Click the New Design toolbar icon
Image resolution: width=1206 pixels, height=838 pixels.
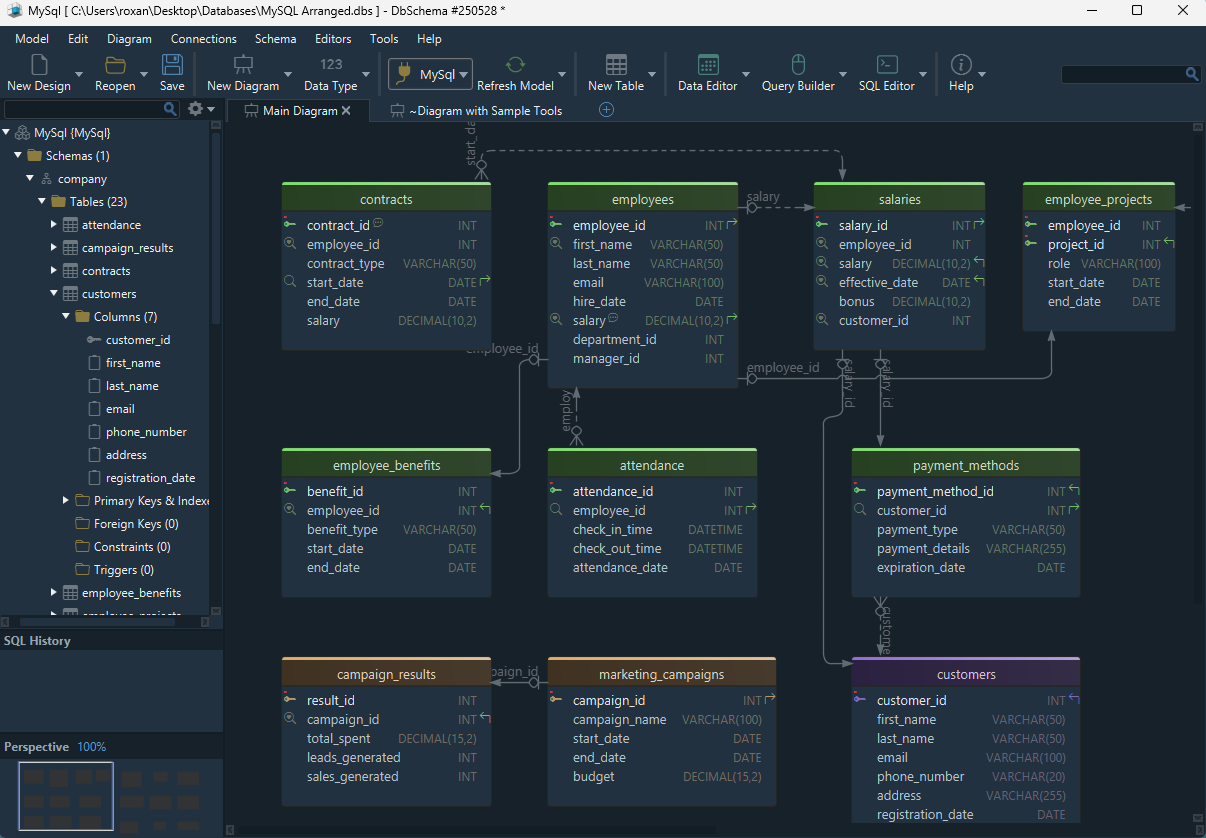coord(39,65)
